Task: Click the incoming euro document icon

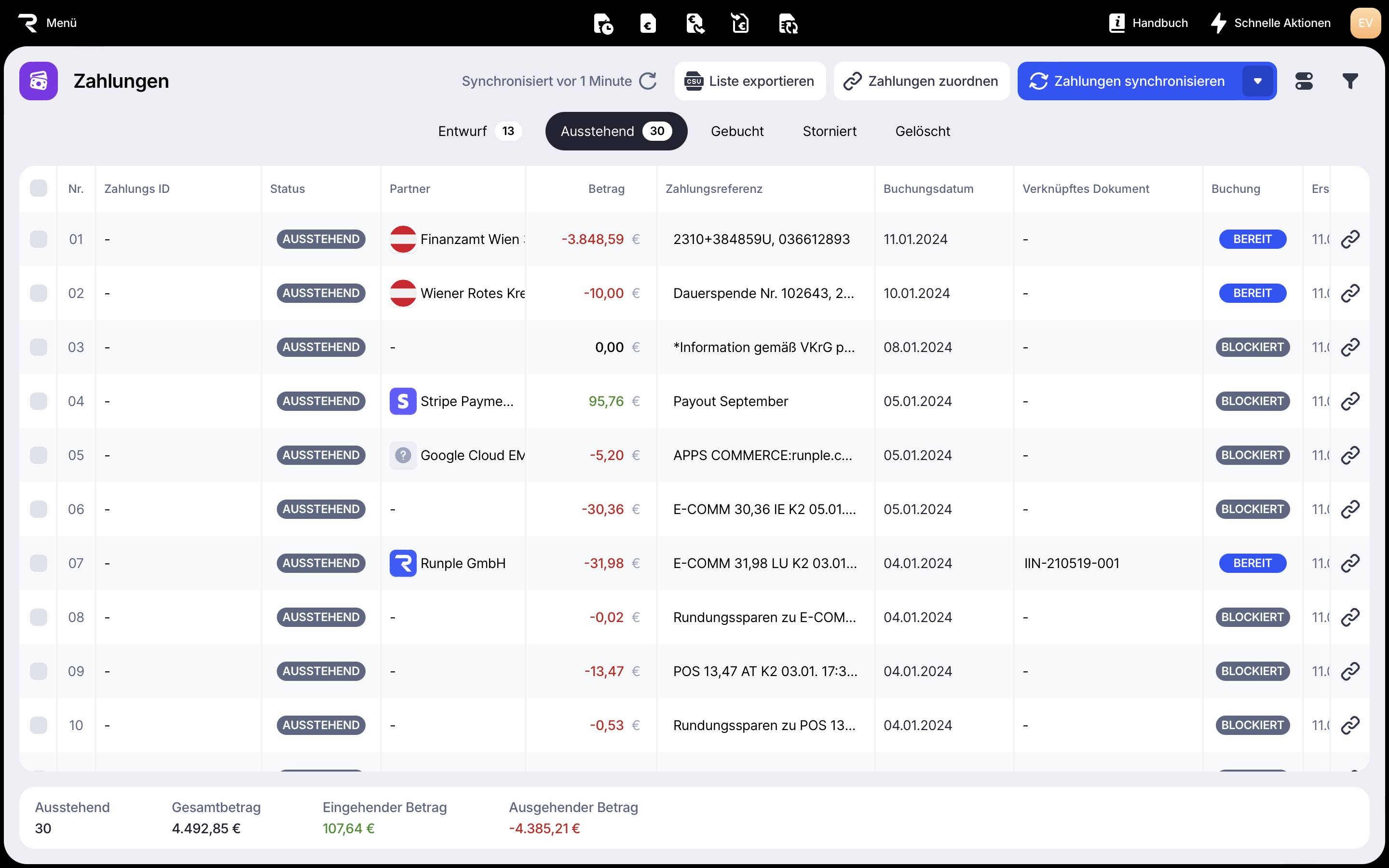Action: [x=740, y=24]
